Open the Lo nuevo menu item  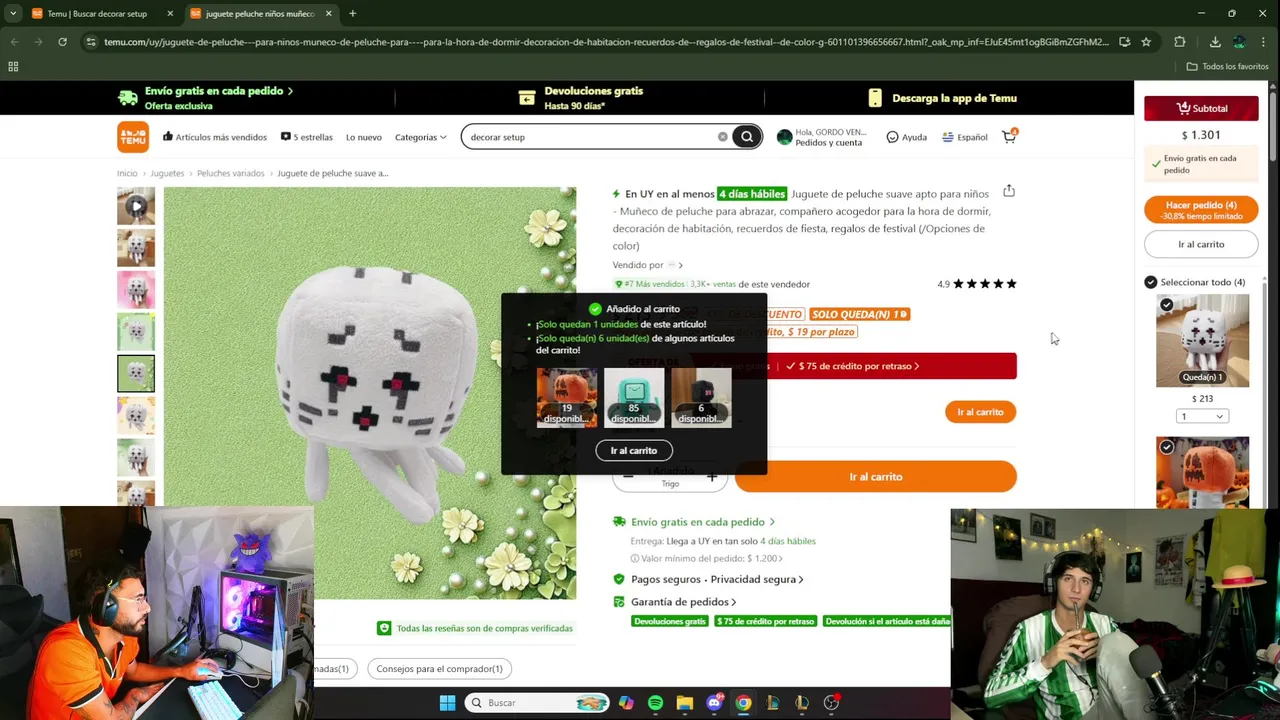point(364,137)
